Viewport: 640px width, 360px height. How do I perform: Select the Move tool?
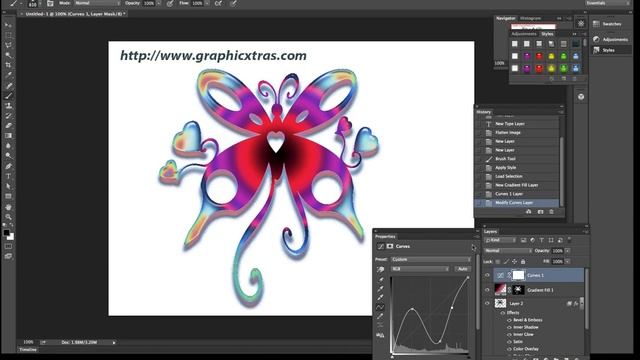tap(8, 25)
